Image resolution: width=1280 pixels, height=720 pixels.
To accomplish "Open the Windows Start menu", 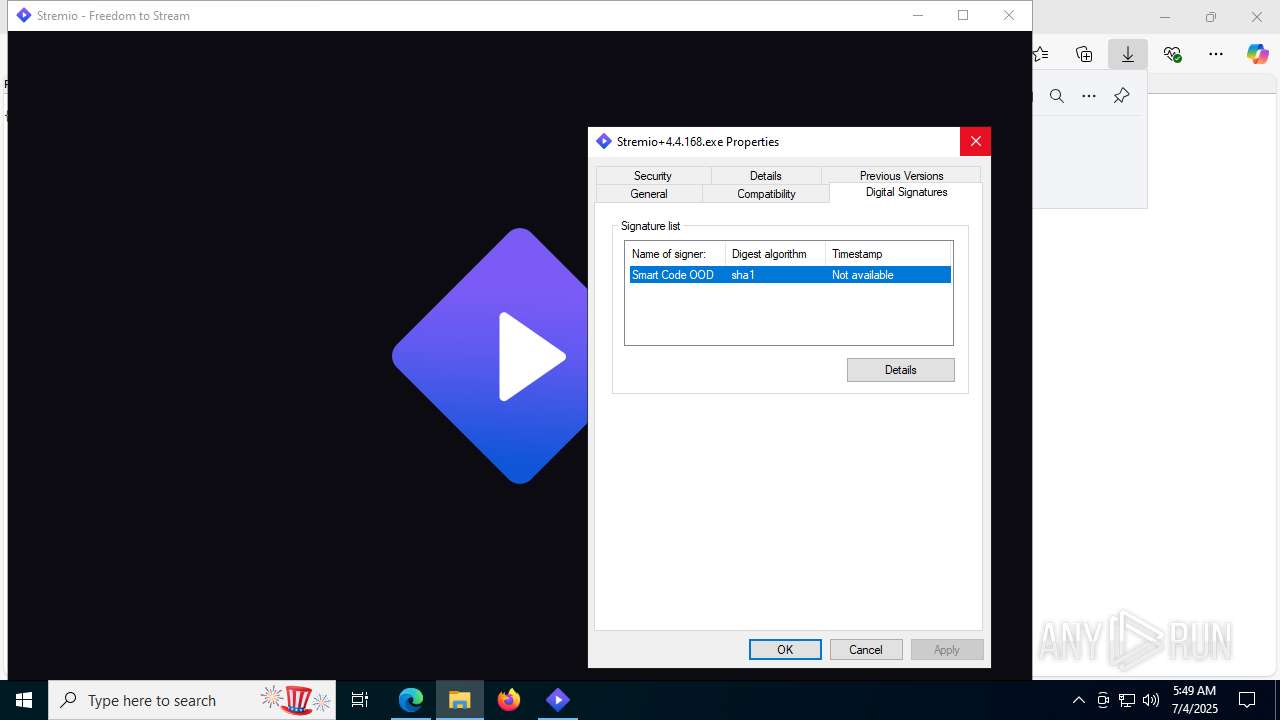I will [x=24, y=700].
